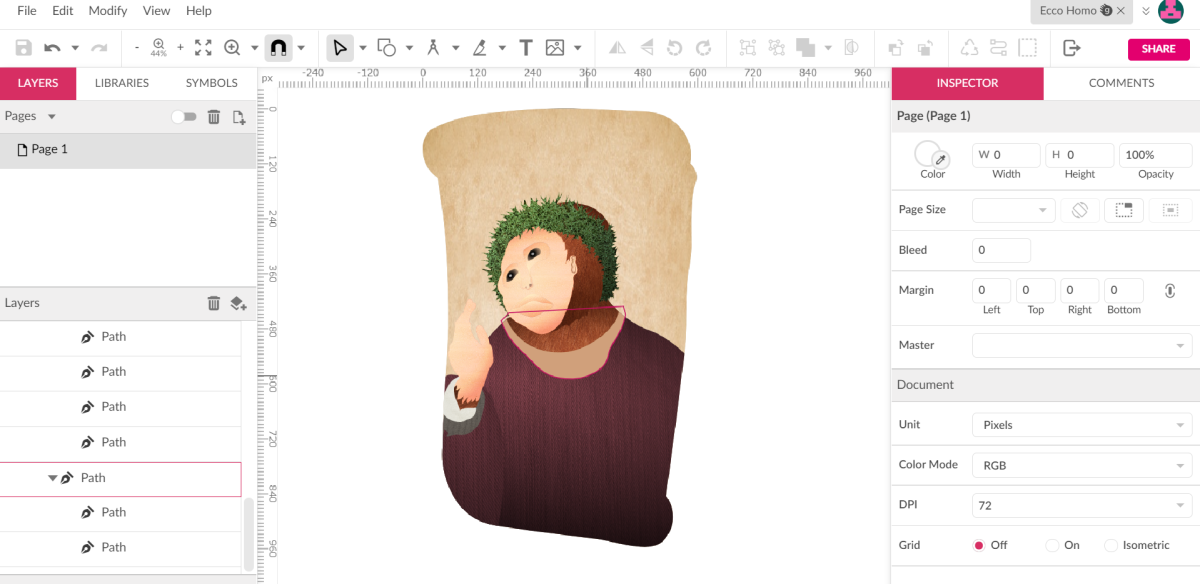Delete the layer using the Layers trash icon
The width and height of the screenshot is (1200, 584).
213,303
